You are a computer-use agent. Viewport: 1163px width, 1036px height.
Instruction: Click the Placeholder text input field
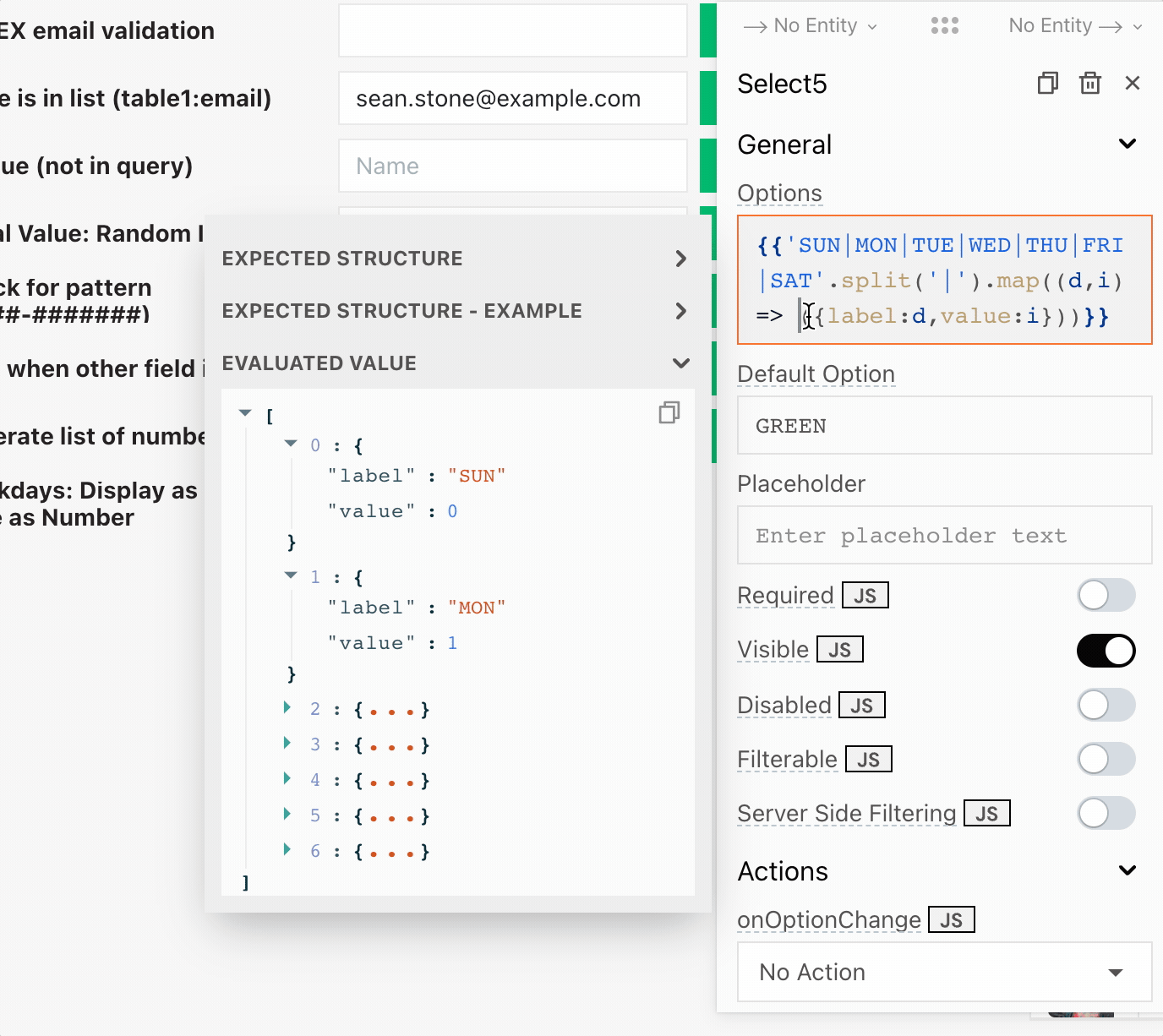pyautogui.click(x=944, y=536)
